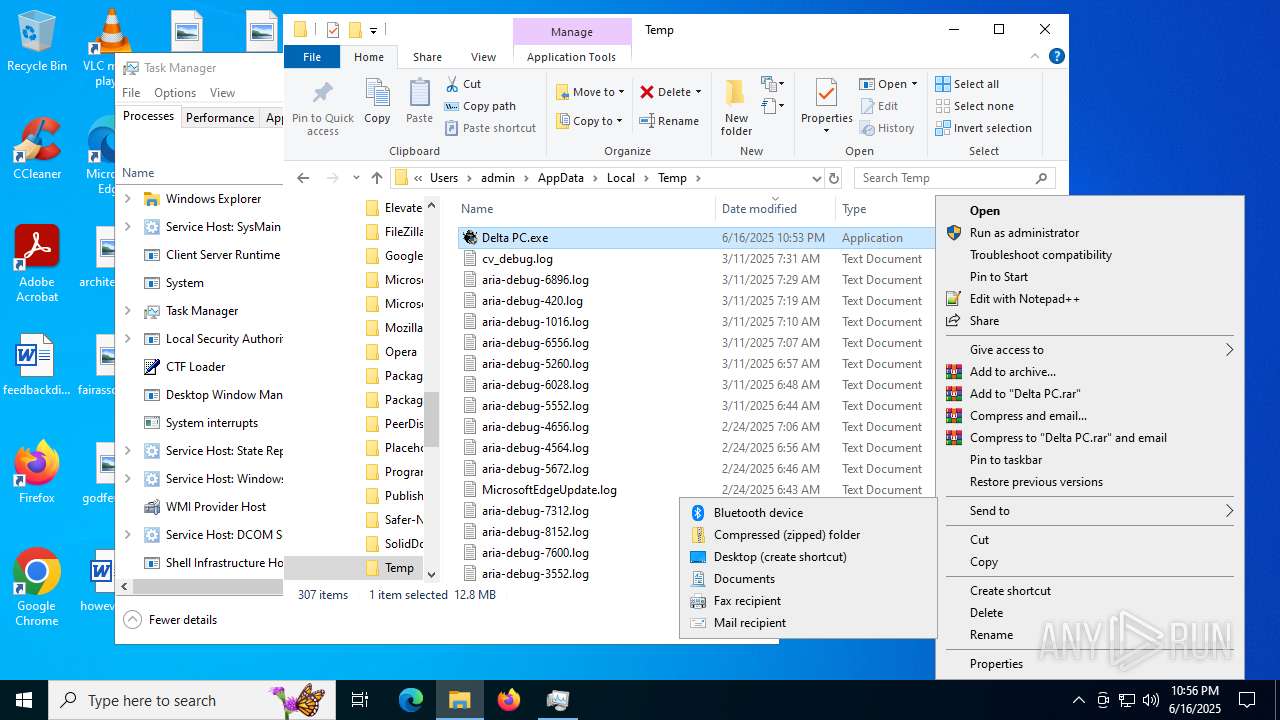Click the Edit button in the Open group
The height and width of the screenshot is (720, 1280).
[x=879, y=106]
